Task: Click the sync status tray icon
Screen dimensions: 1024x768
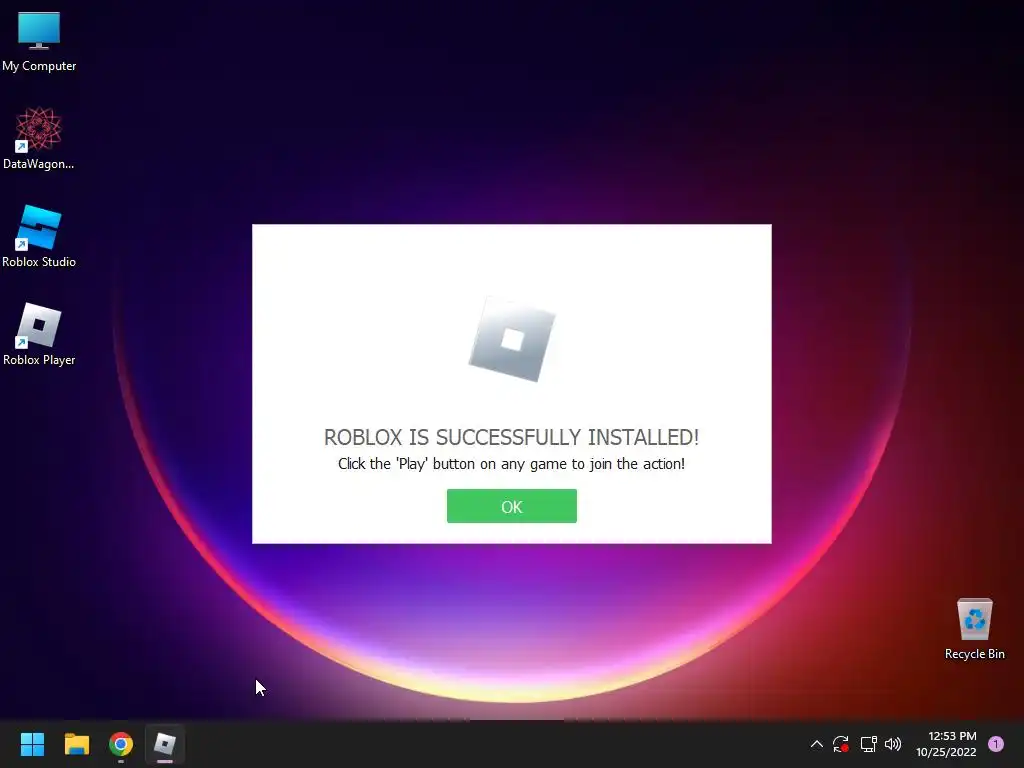Action: tap(840, 744)
